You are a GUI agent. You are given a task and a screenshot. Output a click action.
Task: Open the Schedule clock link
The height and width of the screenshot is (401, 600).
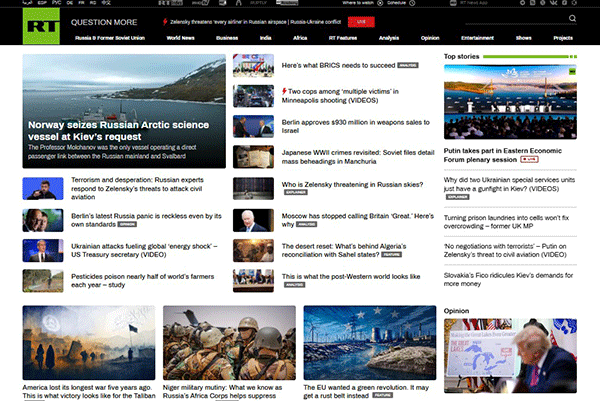[x=400, y=3]
